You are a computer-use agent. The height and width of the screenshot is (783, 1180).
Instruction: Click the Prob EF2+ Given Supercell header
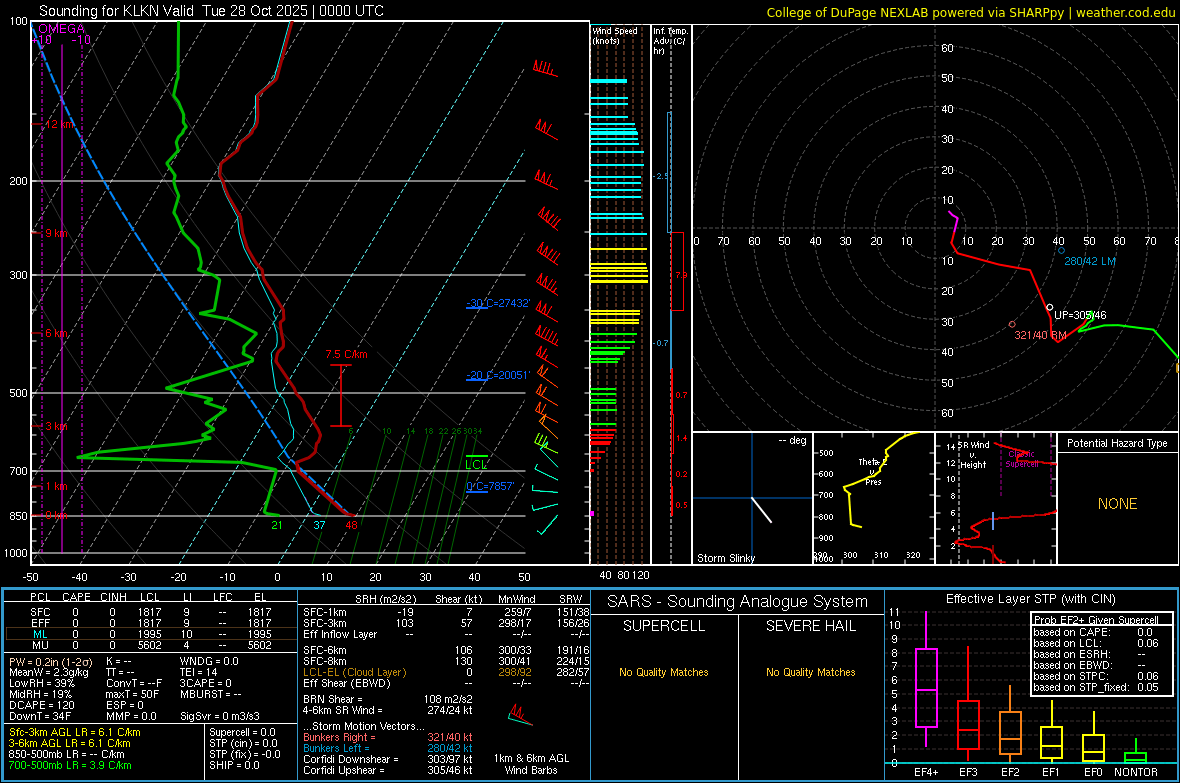click(x=1096, y=620)
